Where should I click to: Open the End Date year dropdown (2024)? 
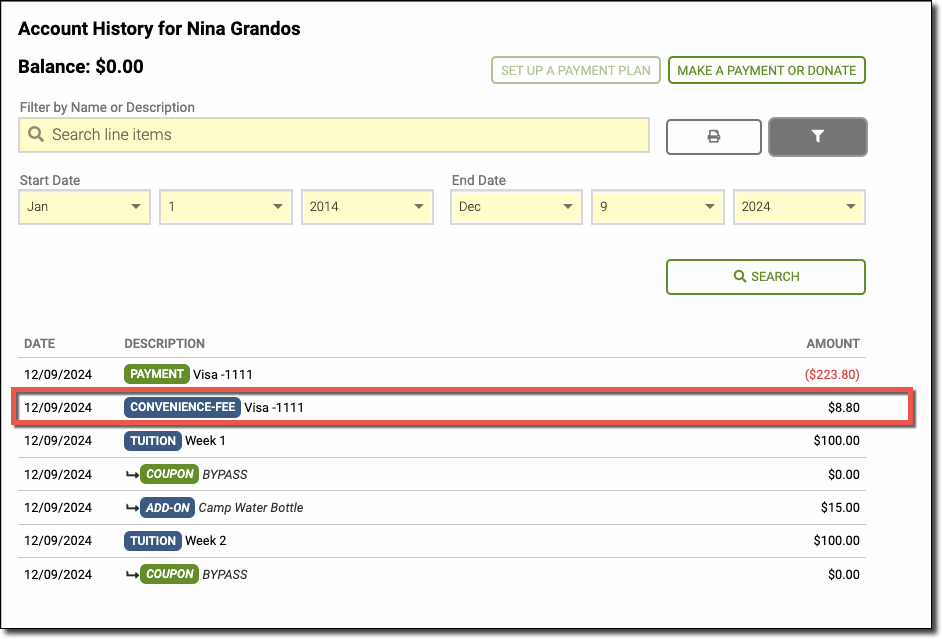coord(799,207)
